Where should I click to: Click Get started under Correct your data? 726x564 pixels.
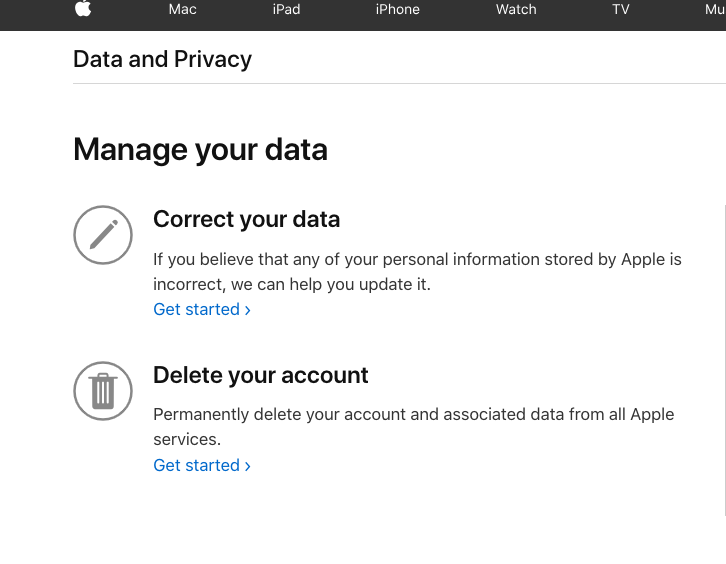click(196, 309)
